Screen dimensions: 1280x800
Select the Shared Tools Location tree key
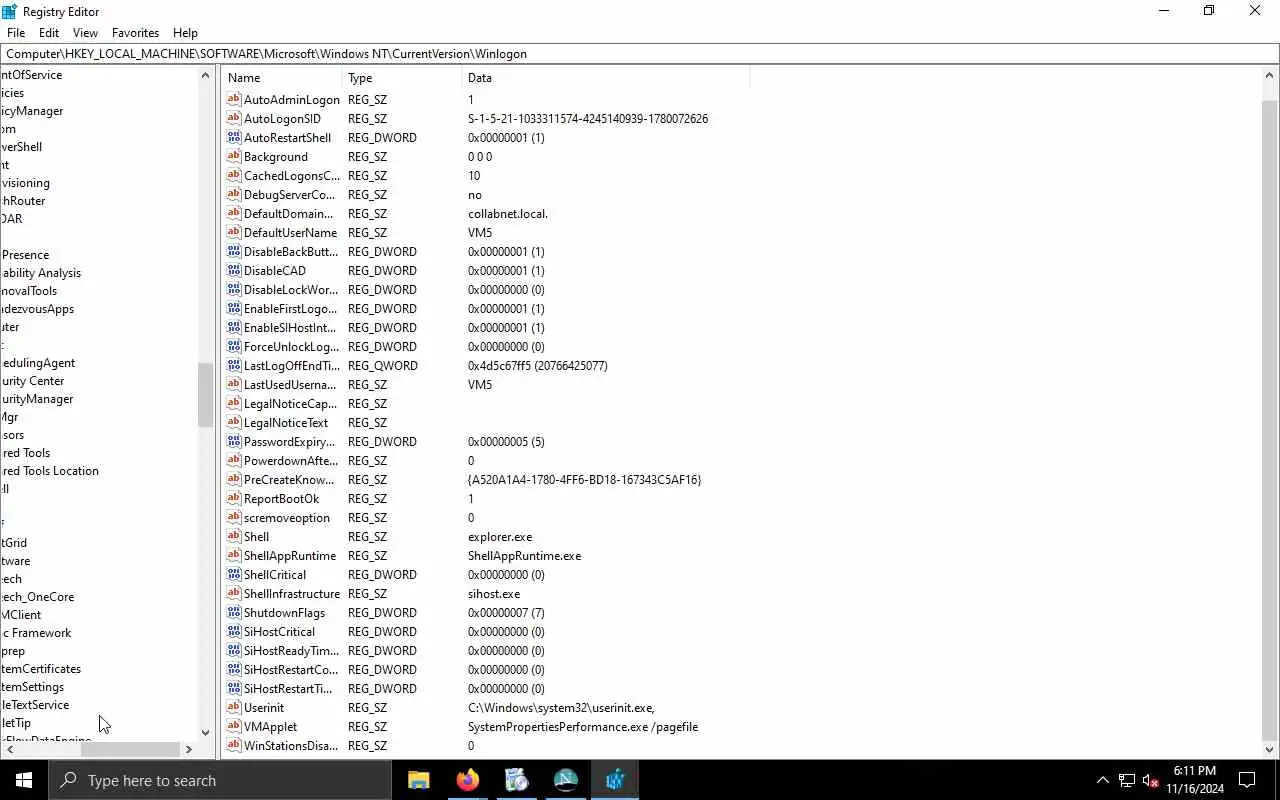[49, 471]
